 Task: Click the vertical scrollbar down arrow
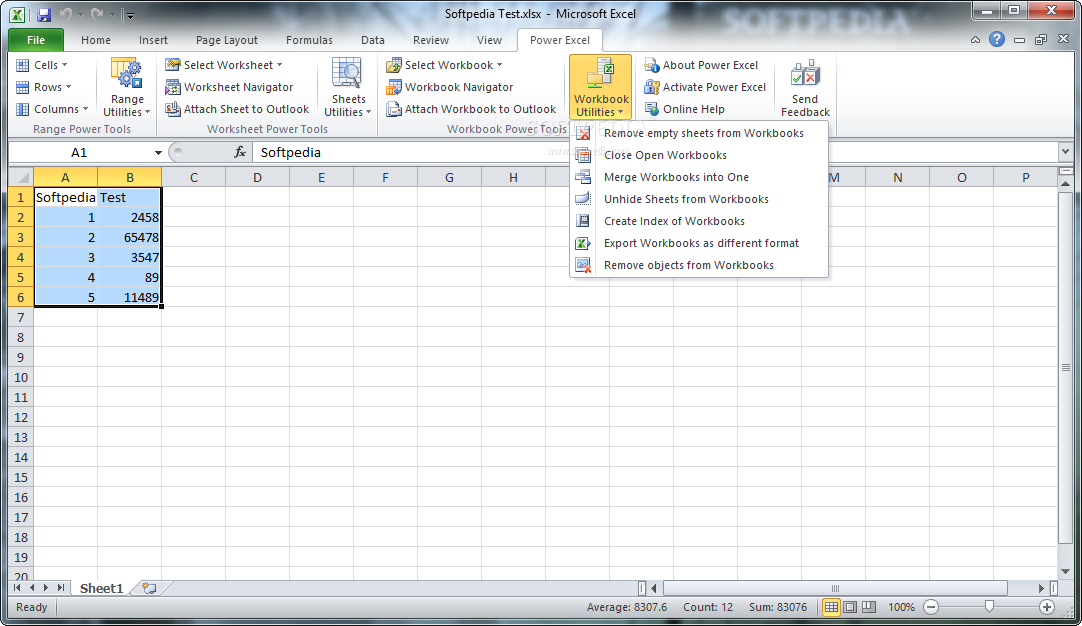(x=1065, y=571)
